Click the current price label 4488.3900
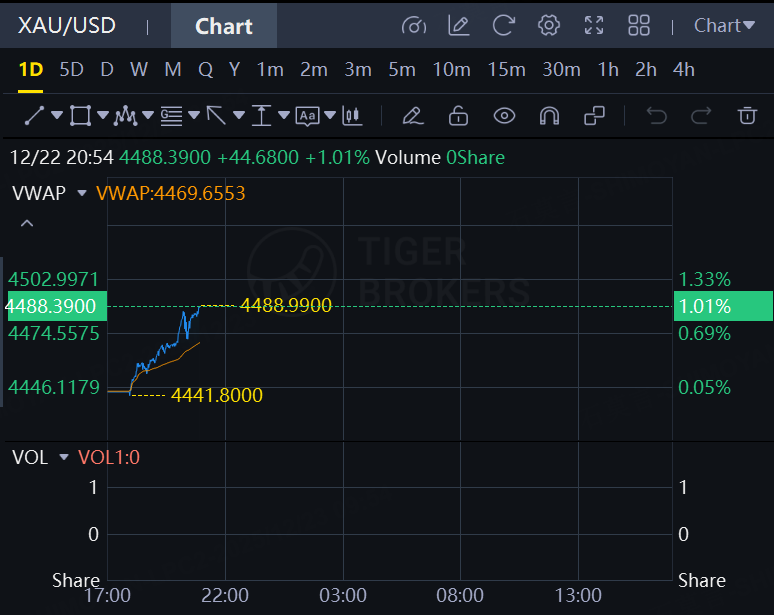The height and width of the screenshot is (615, 774). 57,306
